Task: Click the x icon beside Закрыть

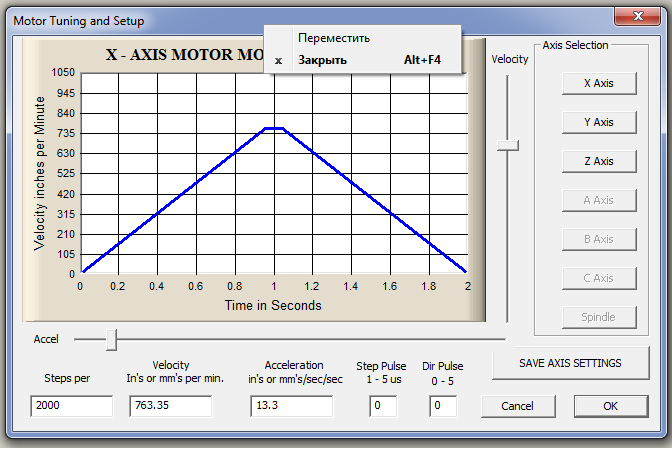Action: (279, 61)
